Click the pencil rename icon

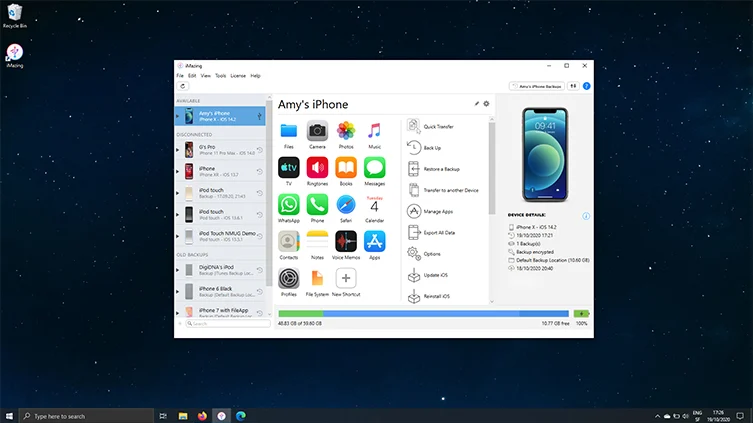click(477, 104)
